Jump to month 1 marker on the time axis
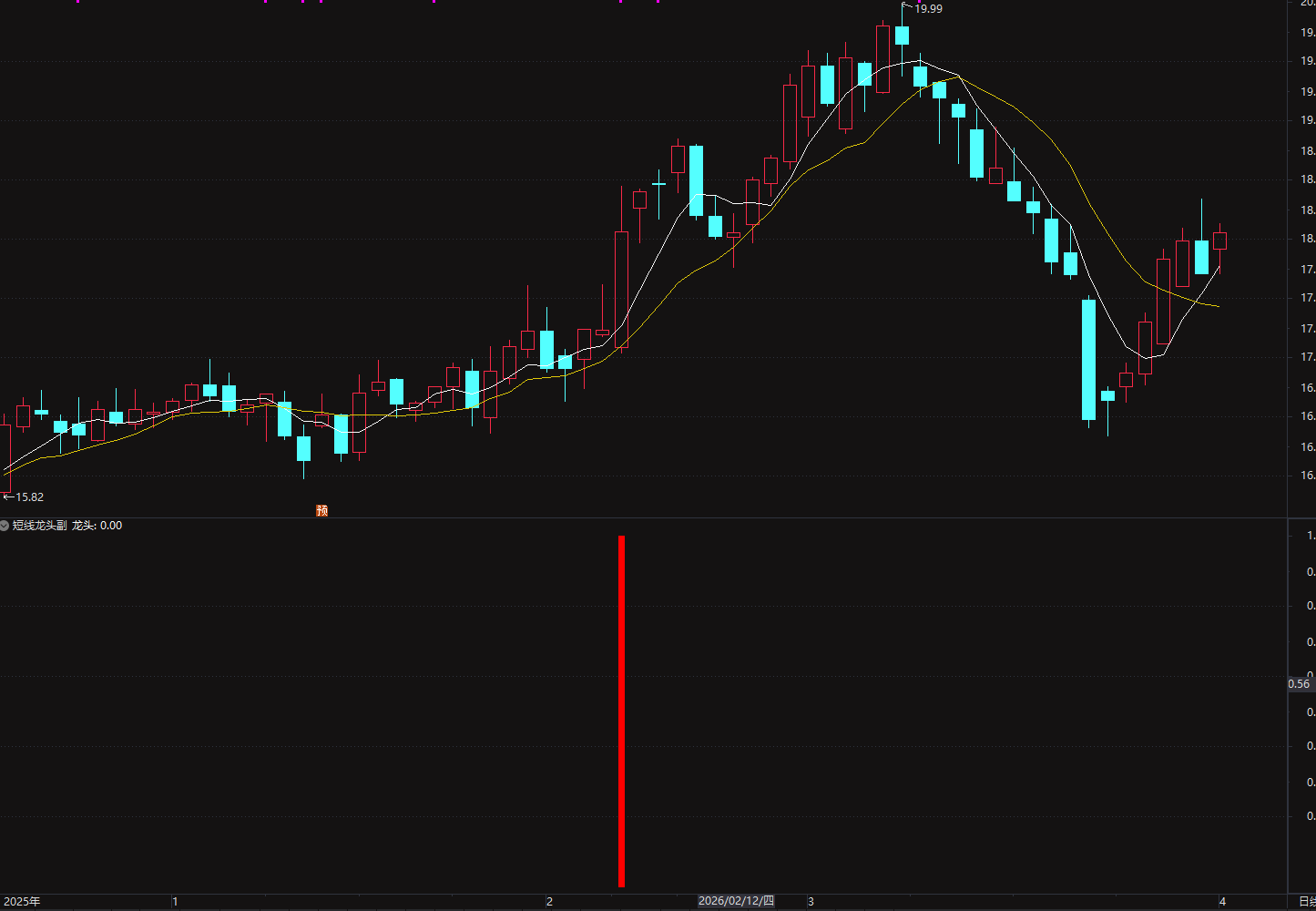This screenshot has height=911, width=1316. pos(175,902)
